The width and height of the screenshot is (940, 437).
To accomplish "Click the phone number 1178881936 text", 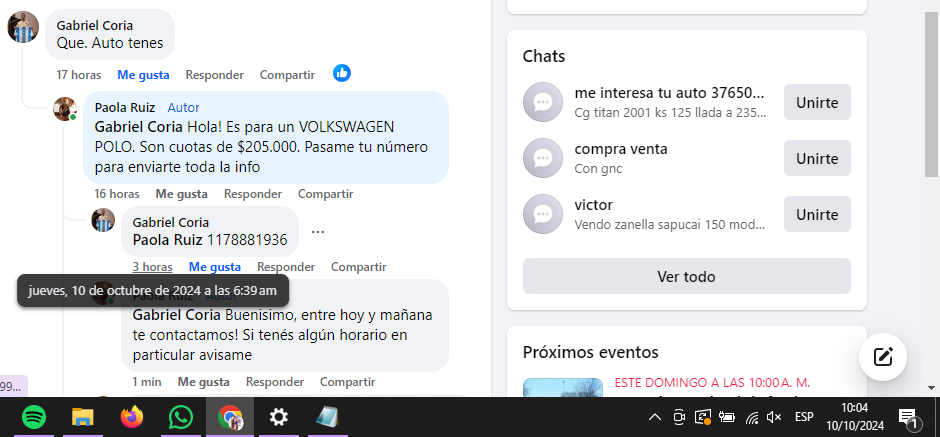I will coord(247,240).
